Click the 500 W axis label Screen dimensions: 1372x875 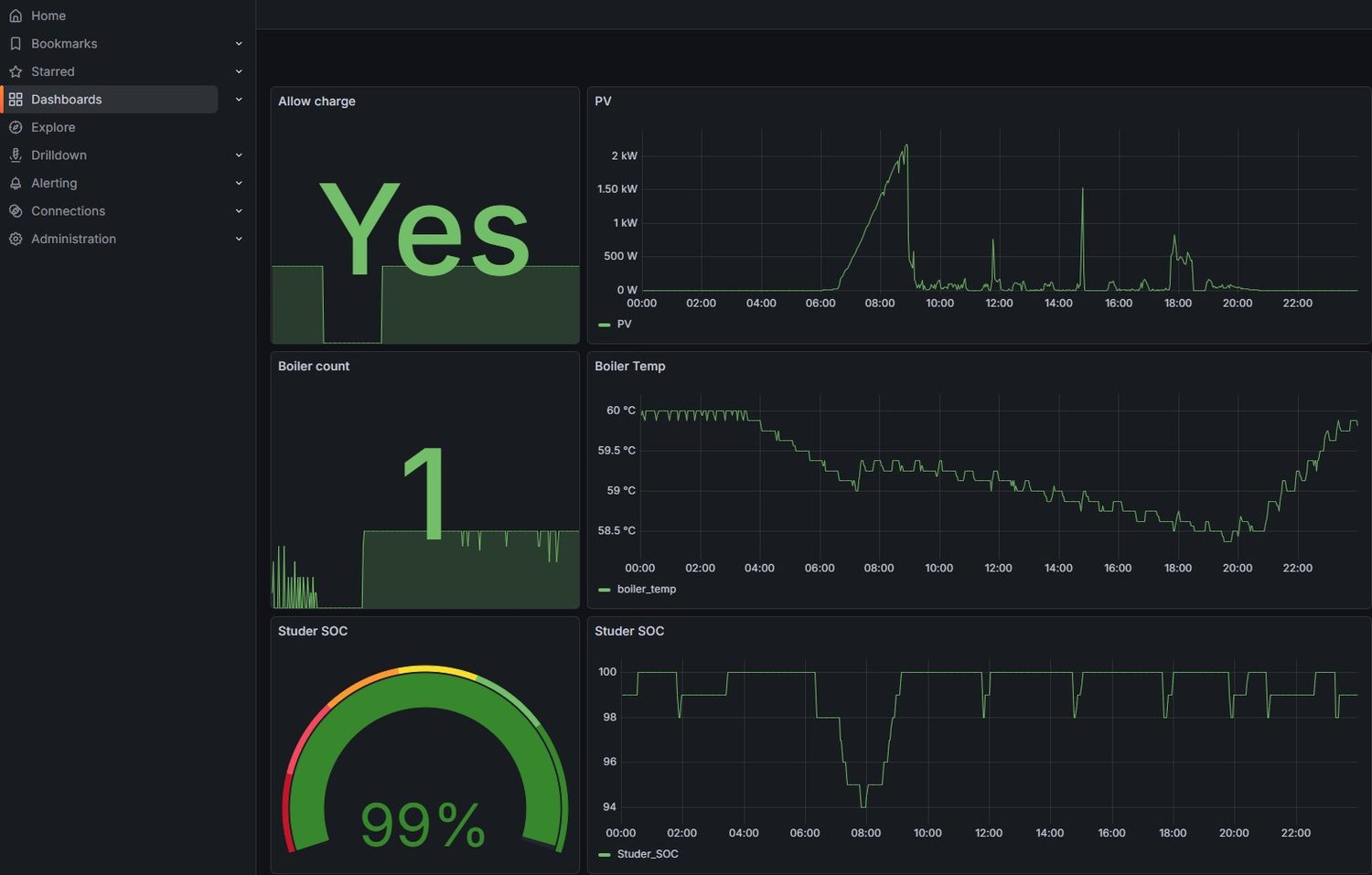[620, 257]
